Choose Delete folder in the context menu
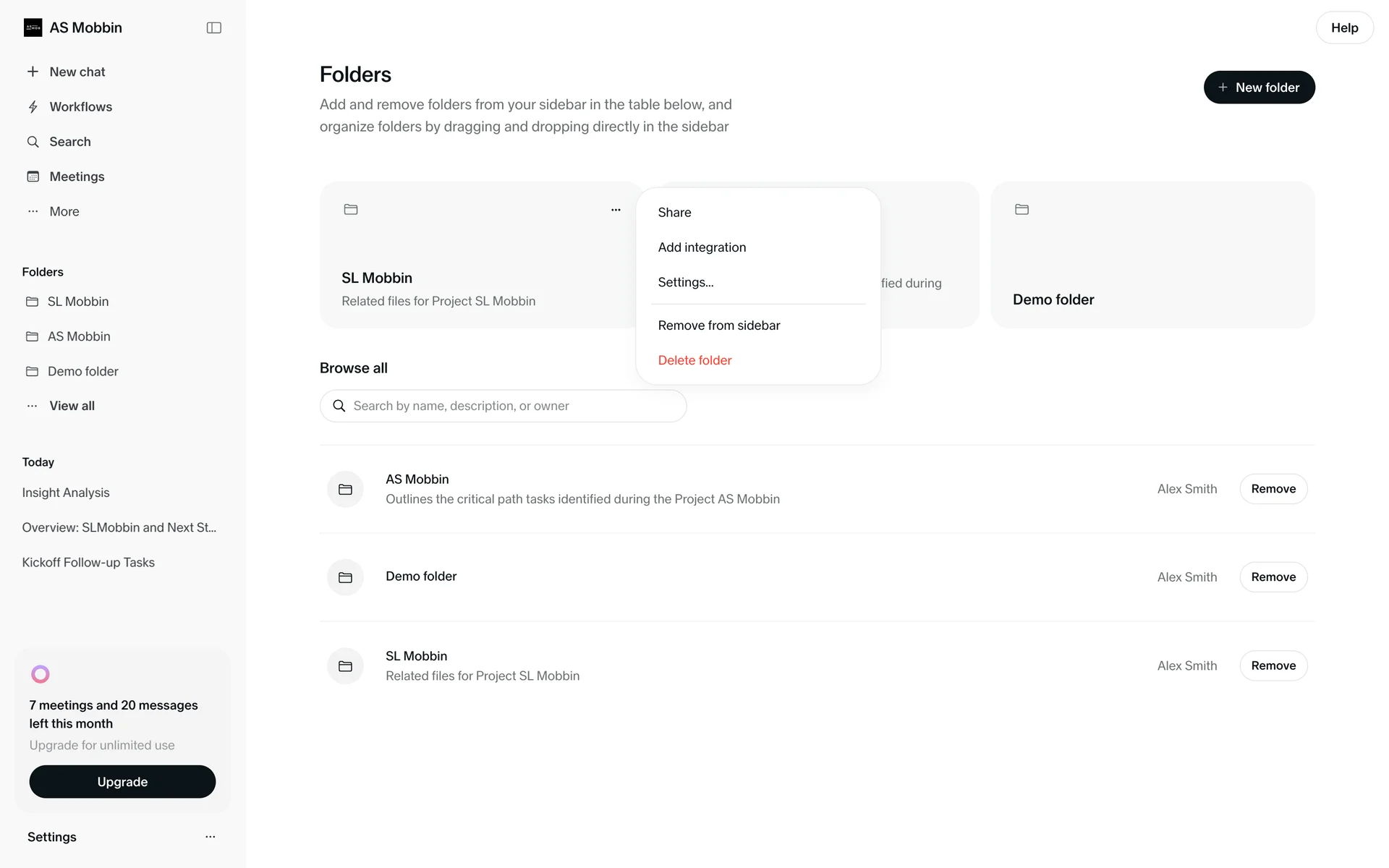The width and height of the screenshot is (1389, 868). (x=694, y=360)
